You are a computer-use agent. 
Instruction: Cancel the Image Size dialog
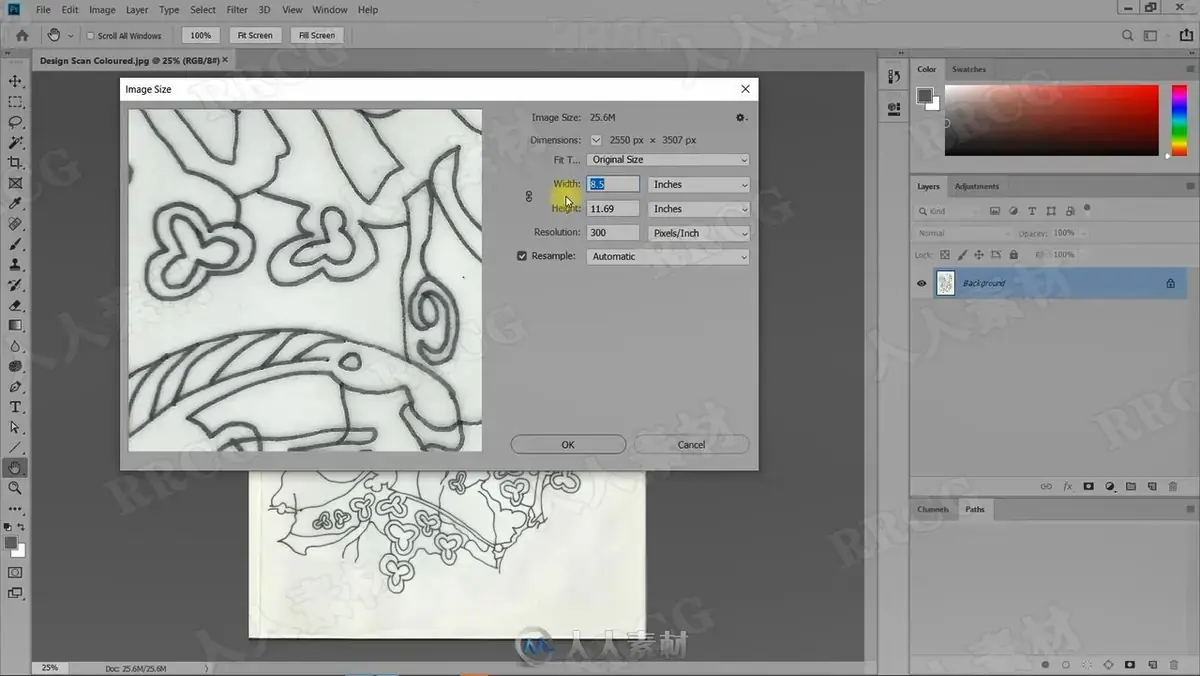pos(691,445)
